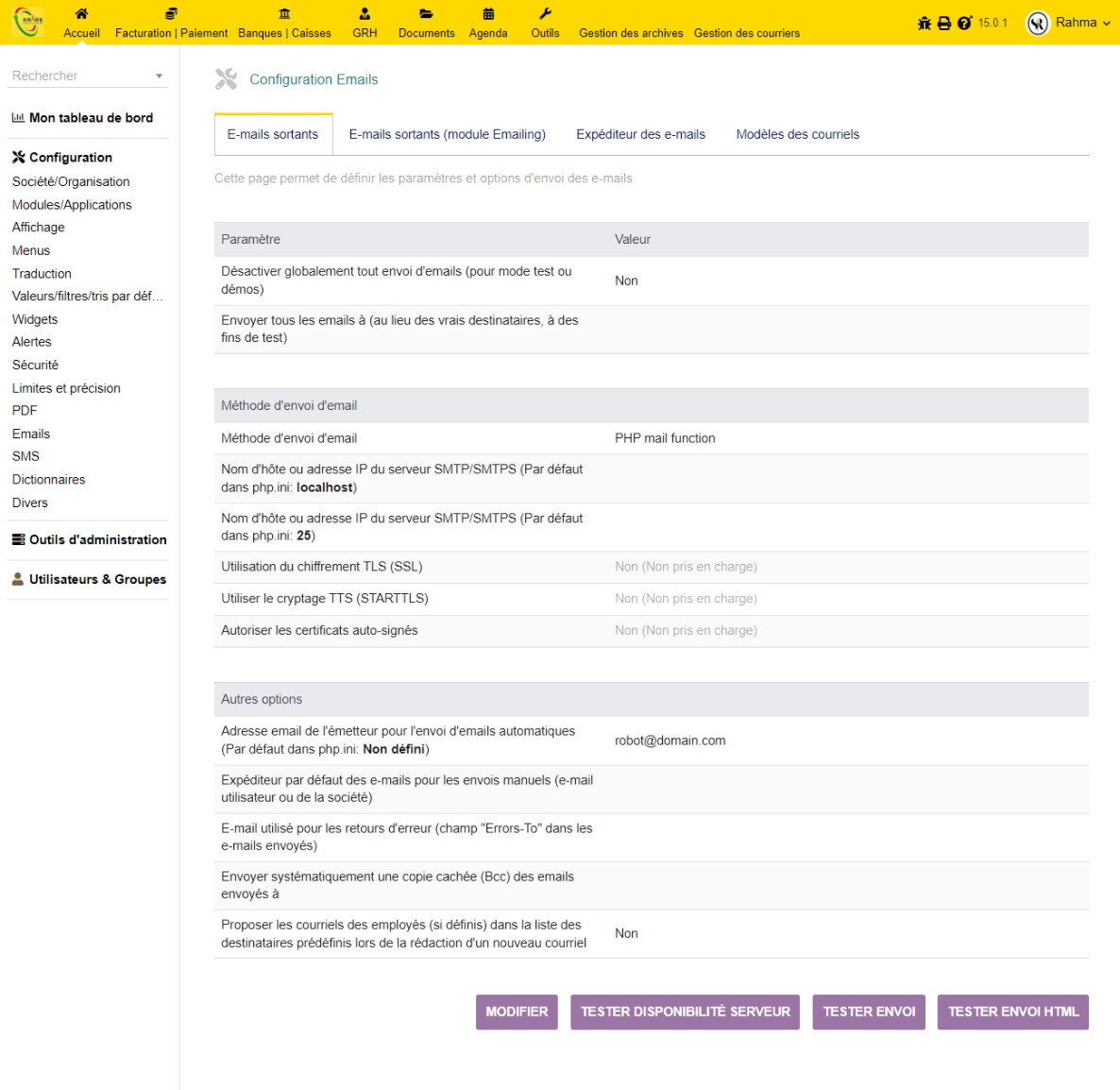Click the GRH person icon
The image size is (1120, 1090).
click(365, 14)
